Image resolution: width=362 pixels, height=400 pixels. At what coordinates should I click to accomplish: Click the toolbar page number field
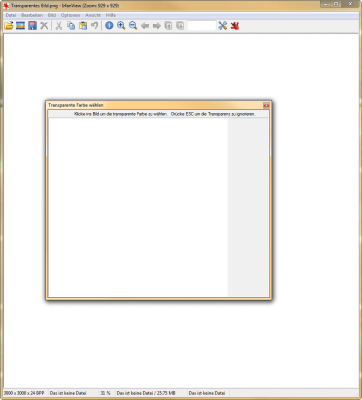(x=202, y=26)
